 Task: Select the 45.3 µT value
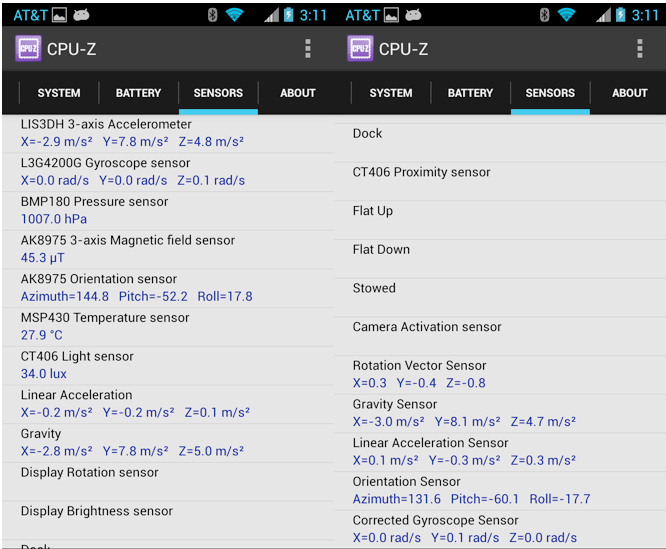pyautogui.click(x=42, y=258)
